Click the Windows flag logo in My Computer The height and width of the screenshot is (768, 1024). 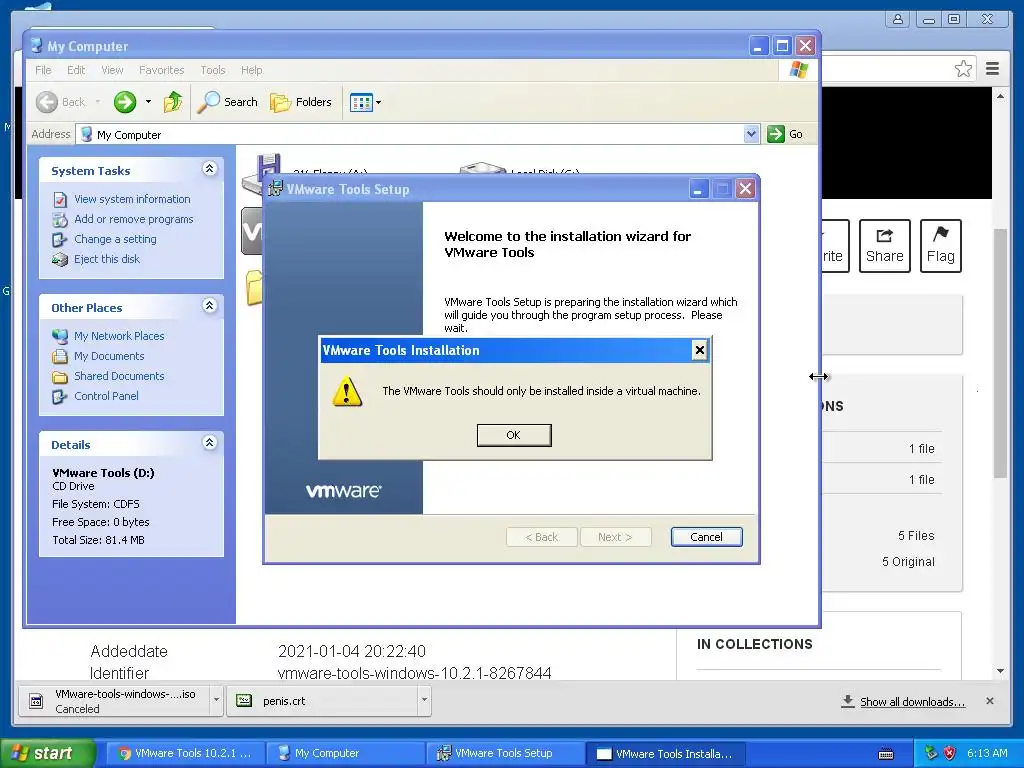(x=798, y=70)
